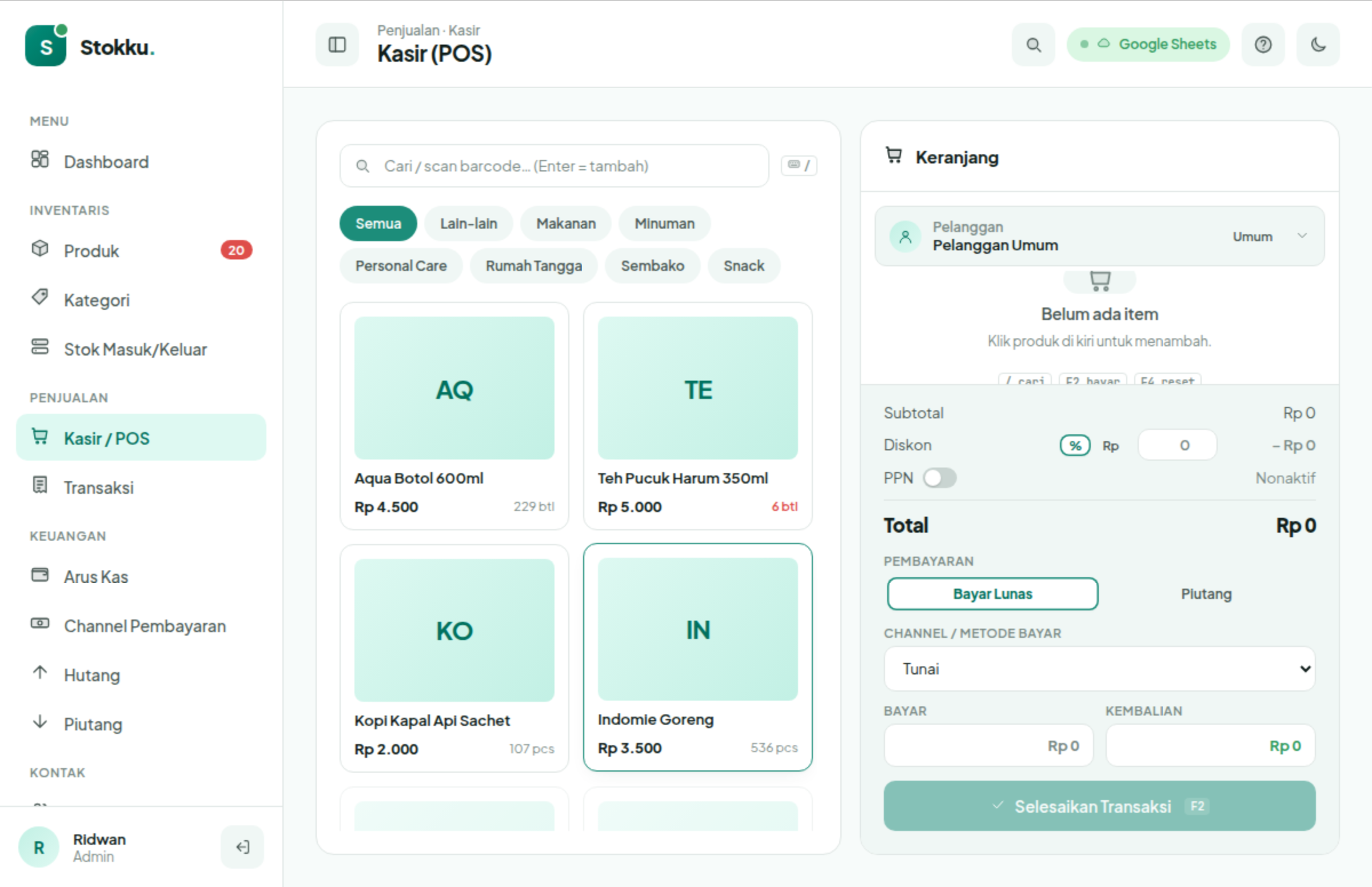Expand the Pelanggan Umum dropdown chevron

click(1302, 236)
